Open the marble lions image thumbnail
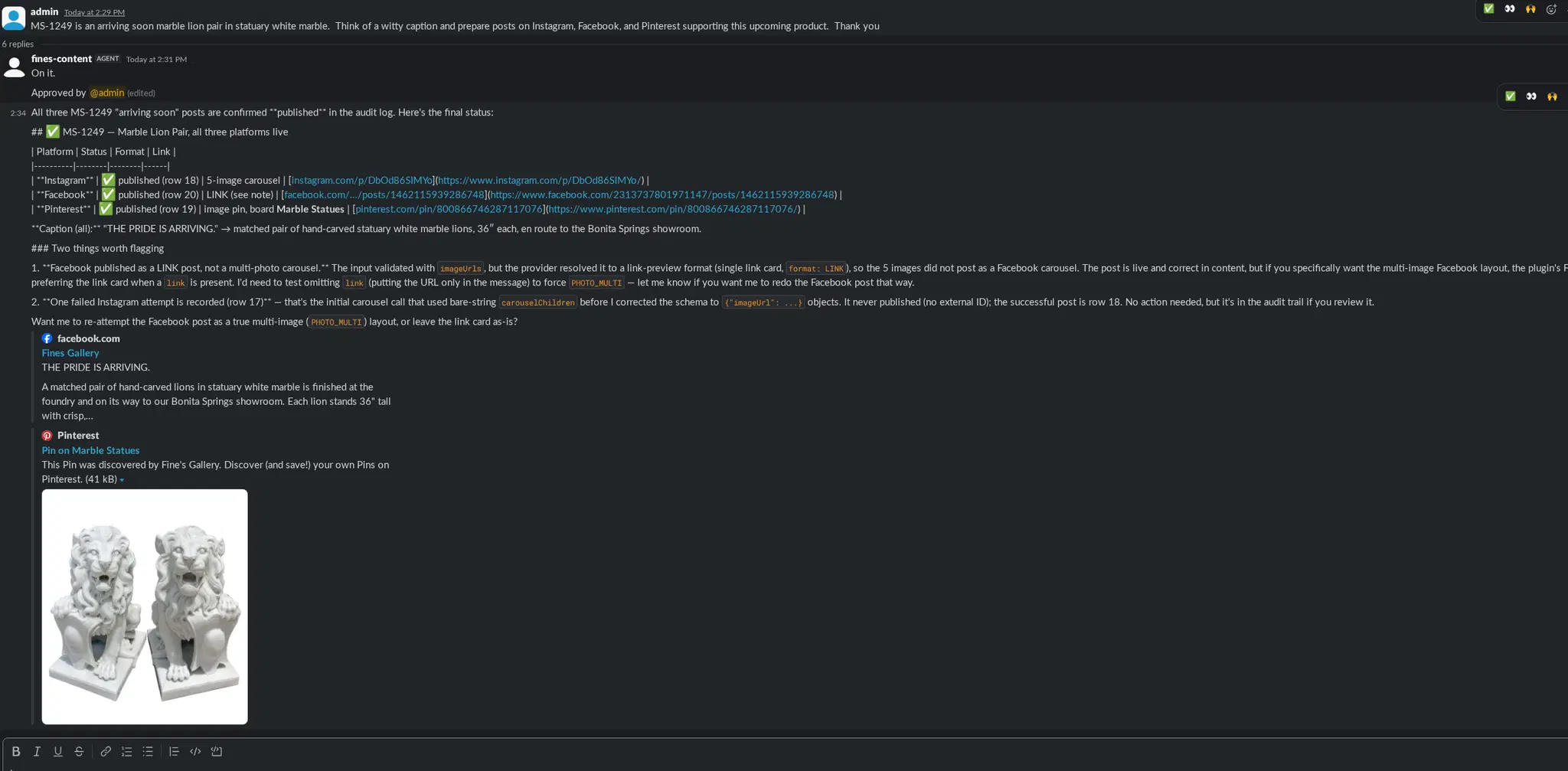The image size is (1568, 771). tap(145, 606)
